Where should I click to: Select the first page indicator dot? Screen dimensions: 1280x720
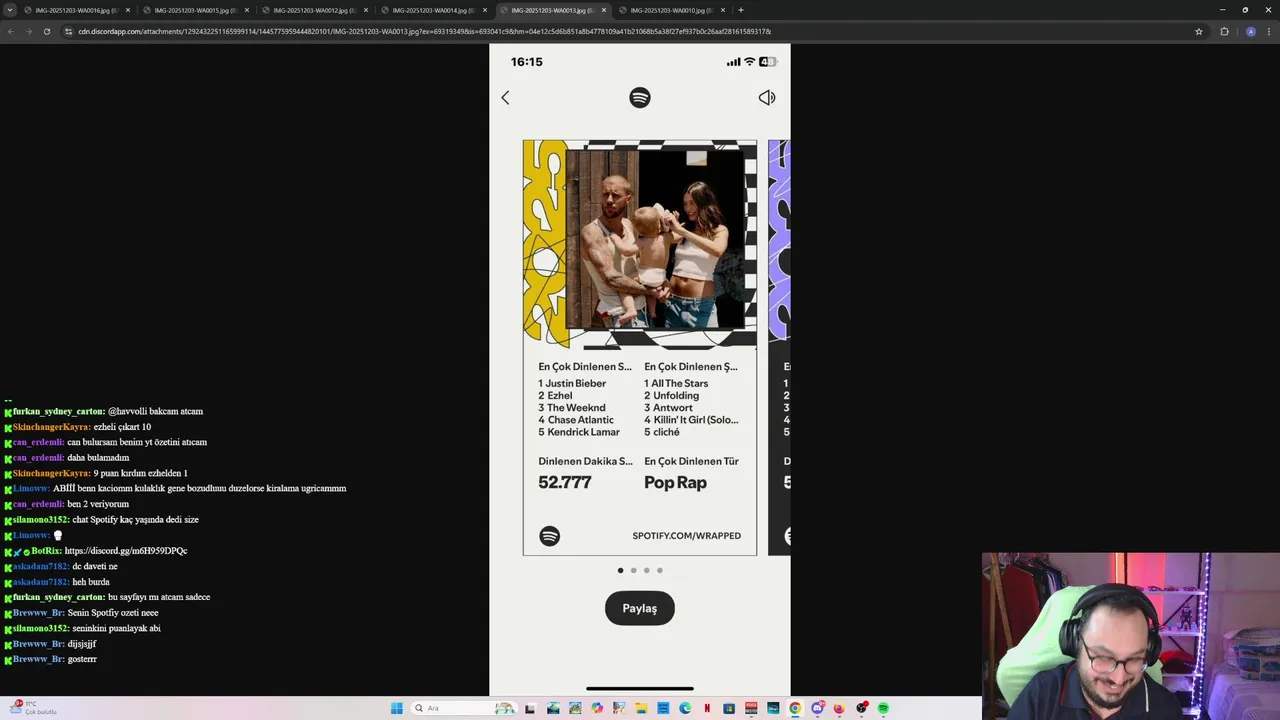pos(620,570)
